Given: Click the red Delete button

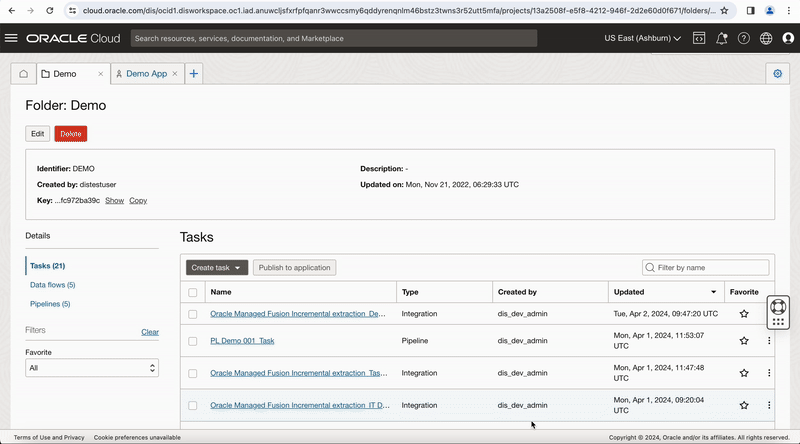Looking at the screenshot, I should click(71, 134).
